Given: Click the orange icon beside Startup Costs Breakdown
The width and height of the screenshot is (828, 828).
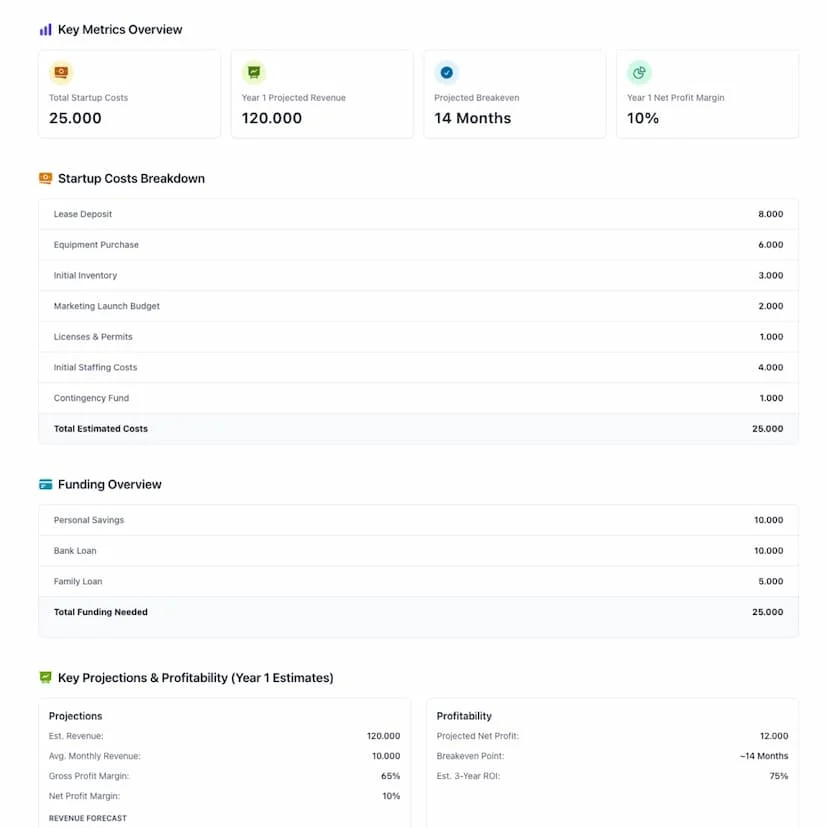Looking at the screenshot, I should tap(45, 178).
